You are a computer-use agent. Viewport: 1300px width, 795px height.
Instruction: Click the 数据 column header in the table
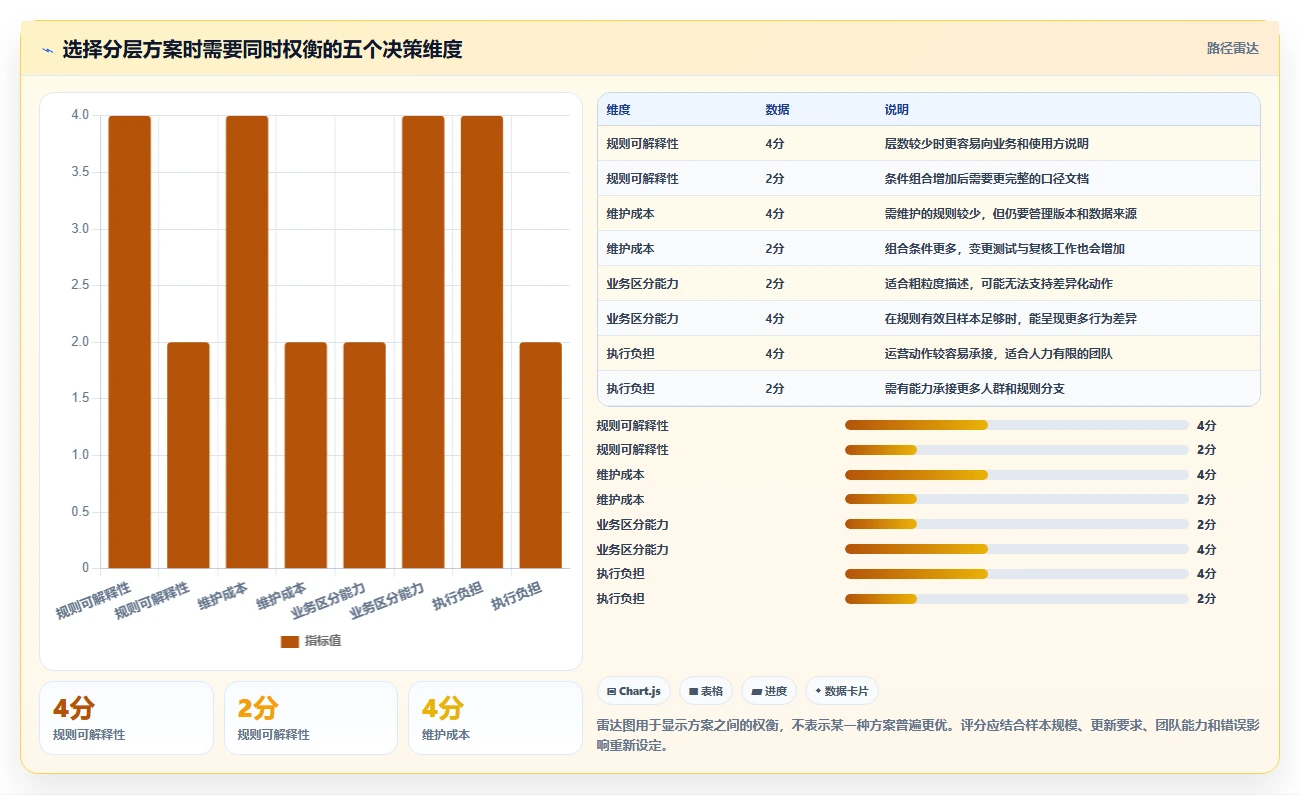click(777, 110)
